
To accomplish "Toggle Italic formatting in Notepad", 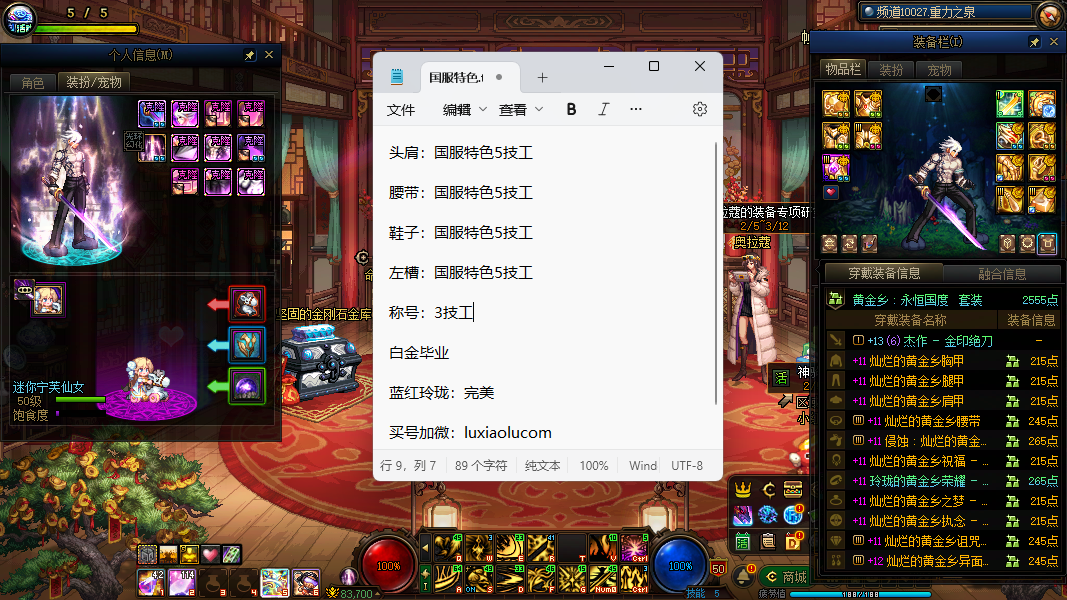I will [x=603, y=110].
